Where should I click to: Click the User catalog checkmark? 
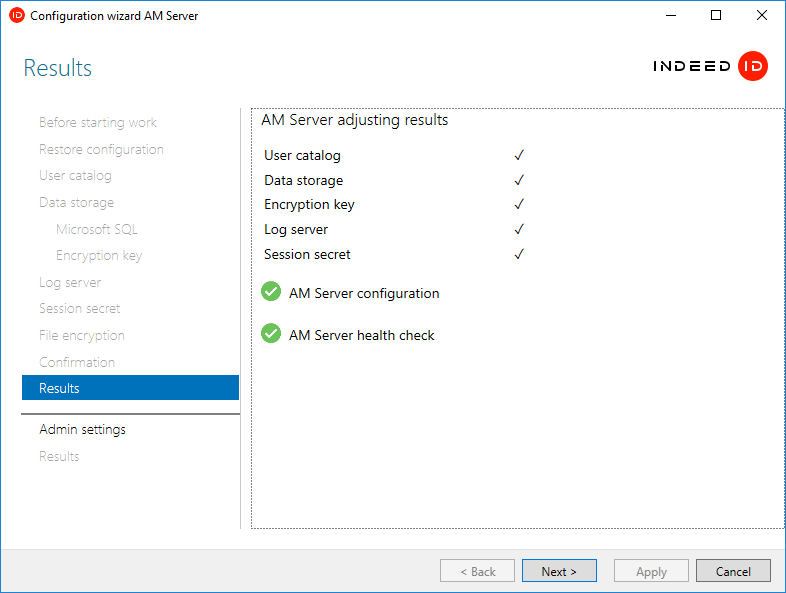pyautogui.click(x=519, y=156)
